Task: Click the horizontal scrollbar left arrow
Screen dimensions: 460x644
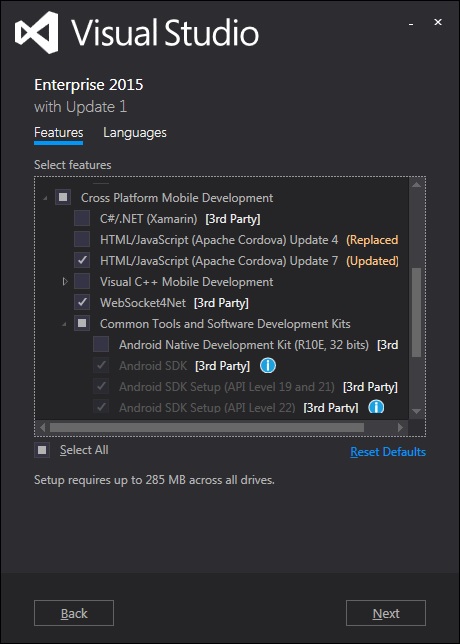Action: tap(42, 428)
